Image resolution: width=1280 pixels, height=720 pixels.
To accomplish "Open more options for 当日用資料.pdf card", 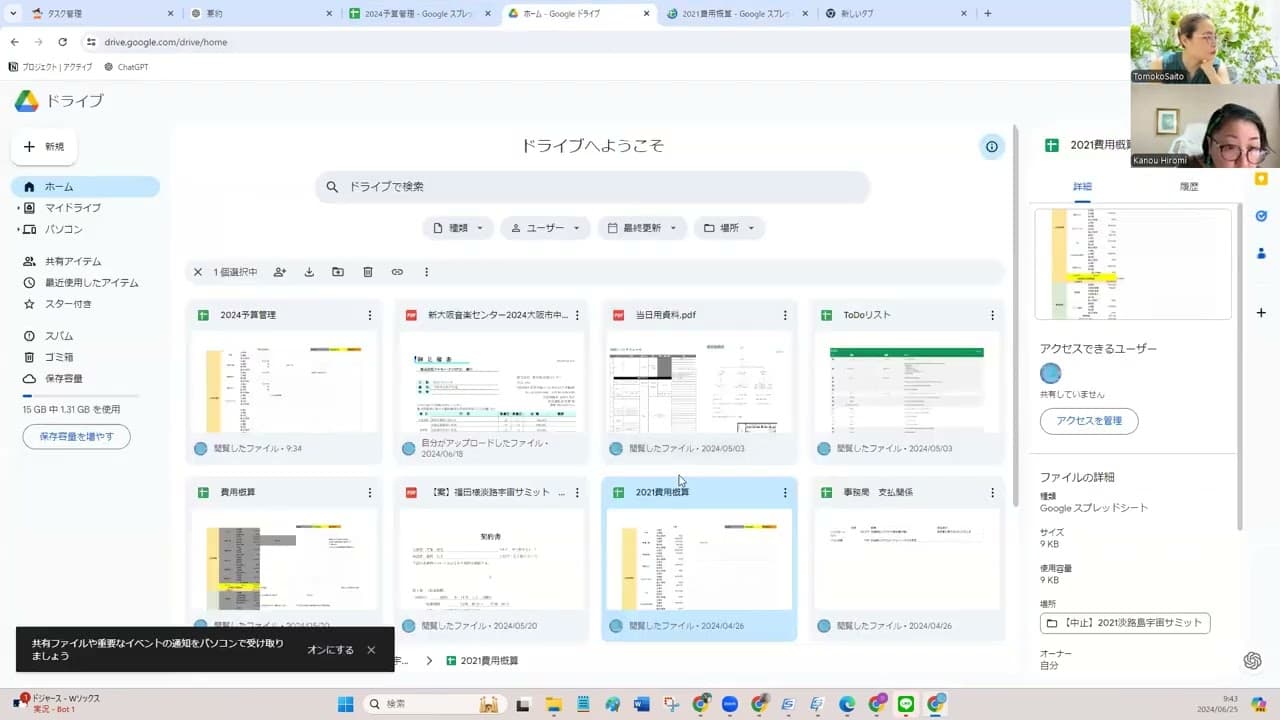I will point(785,315).
